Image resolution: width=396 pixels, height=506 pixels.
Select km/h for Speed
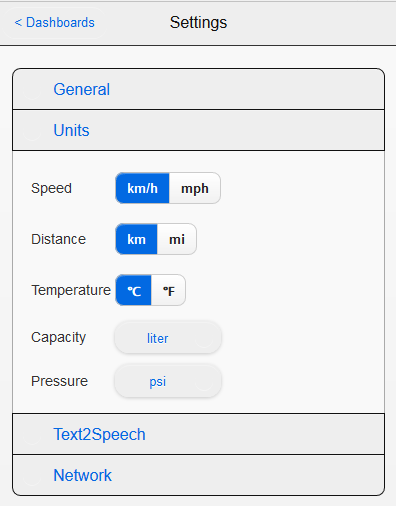click(x=142, y=188)
